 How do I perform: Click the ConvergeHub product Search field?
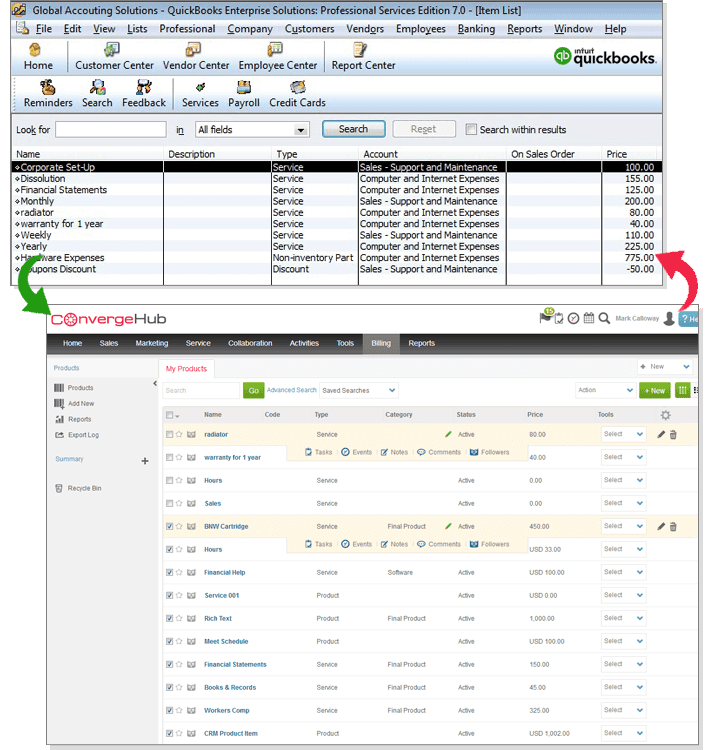201,390
